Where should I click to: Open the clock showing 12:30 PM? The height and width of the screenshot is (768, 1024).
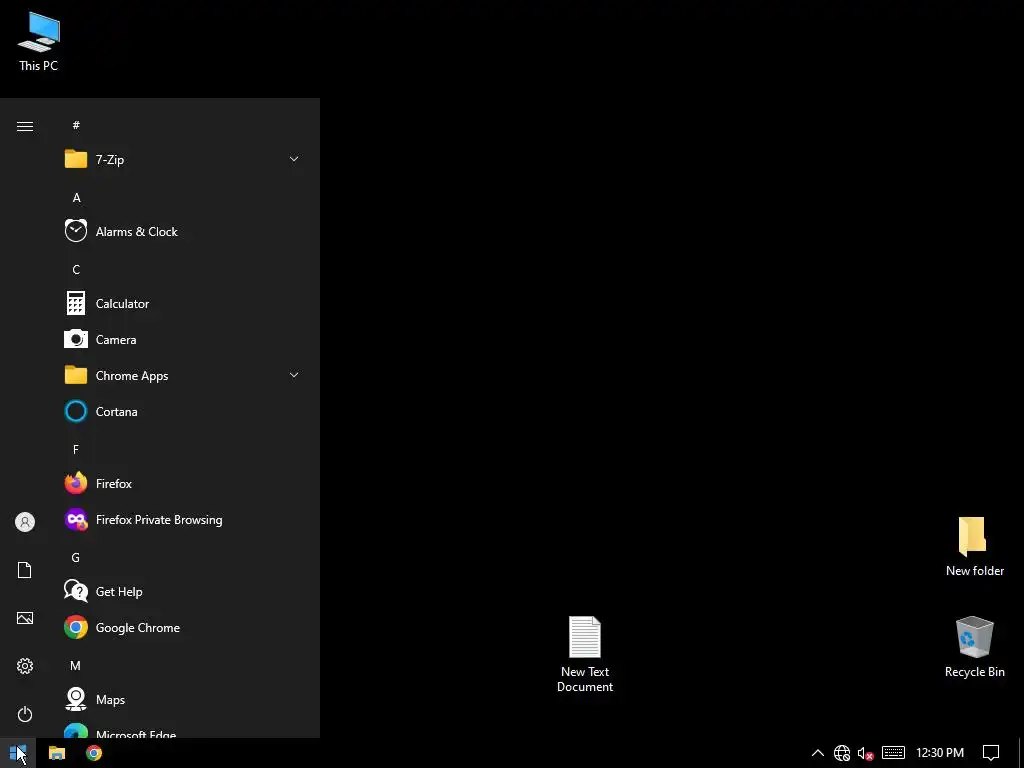[x=940, y=753]
